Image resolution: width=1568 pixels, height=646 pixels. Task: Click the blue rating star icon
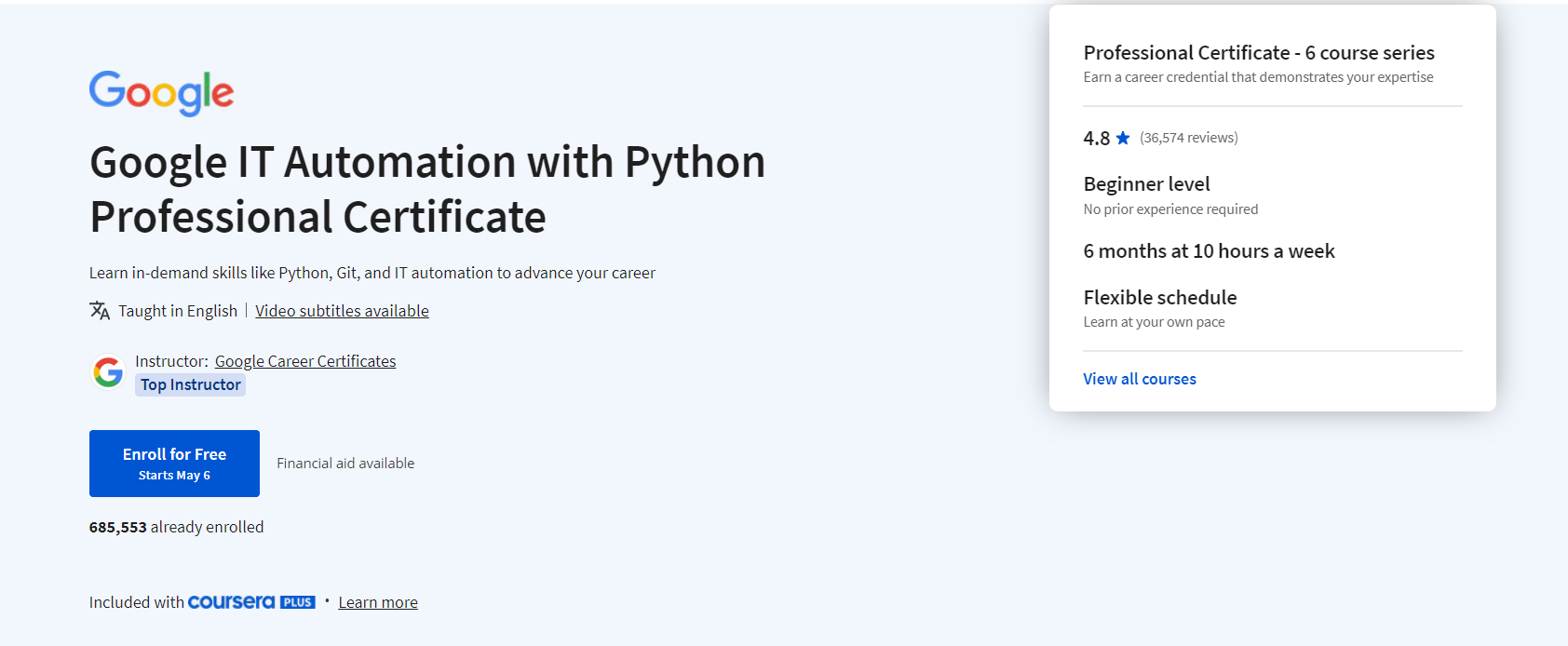tap(1123, 138)
